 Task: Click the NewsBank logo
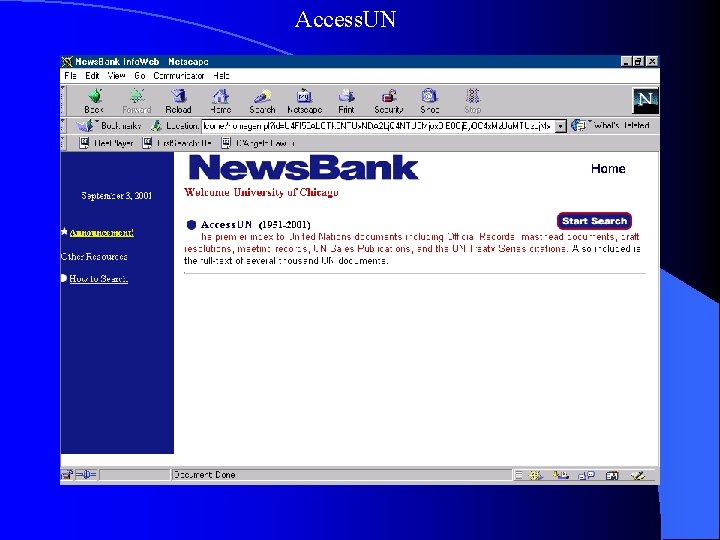[304, 168]
